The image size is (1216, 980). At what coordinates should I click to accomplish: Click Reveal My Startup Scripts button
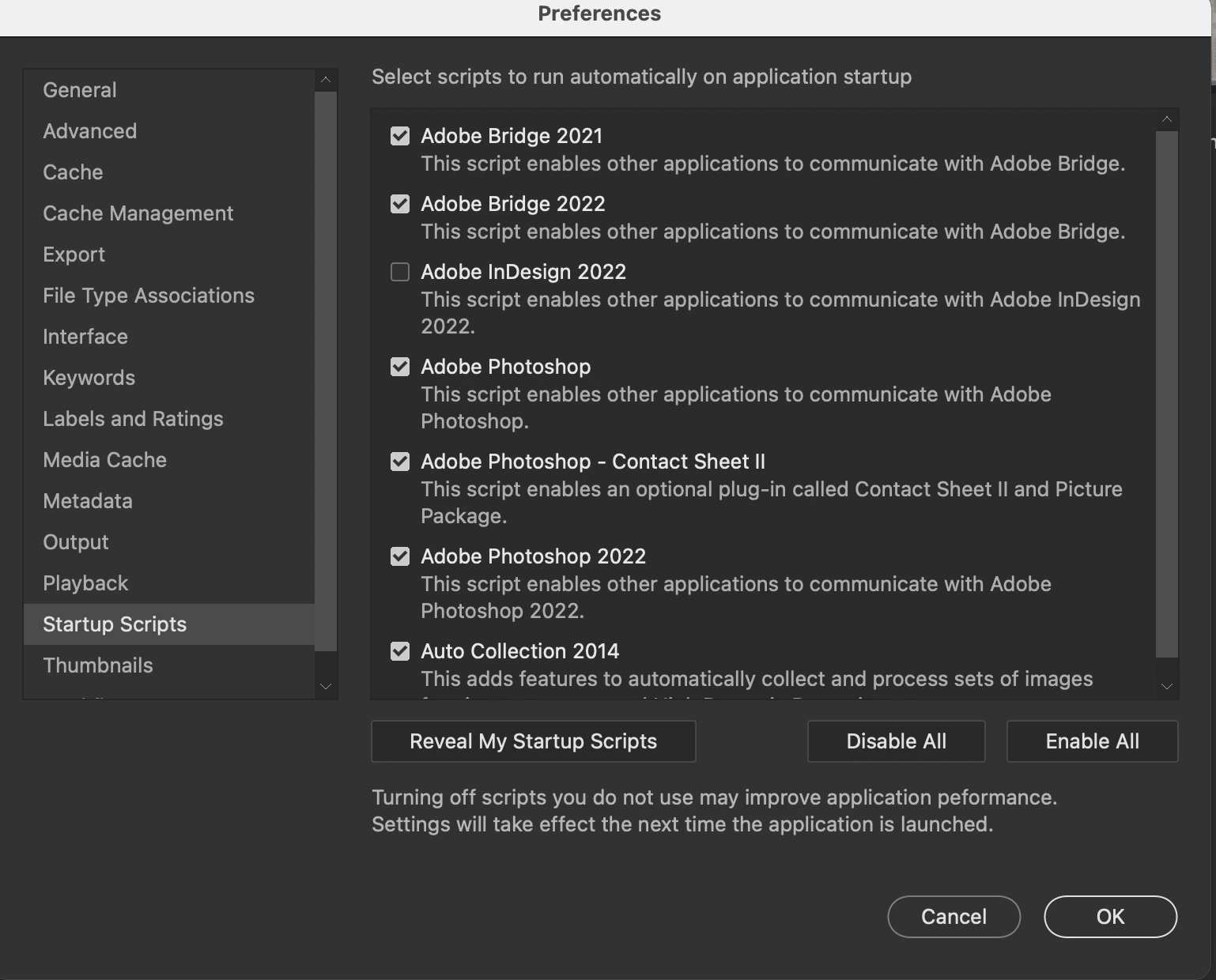534,741
